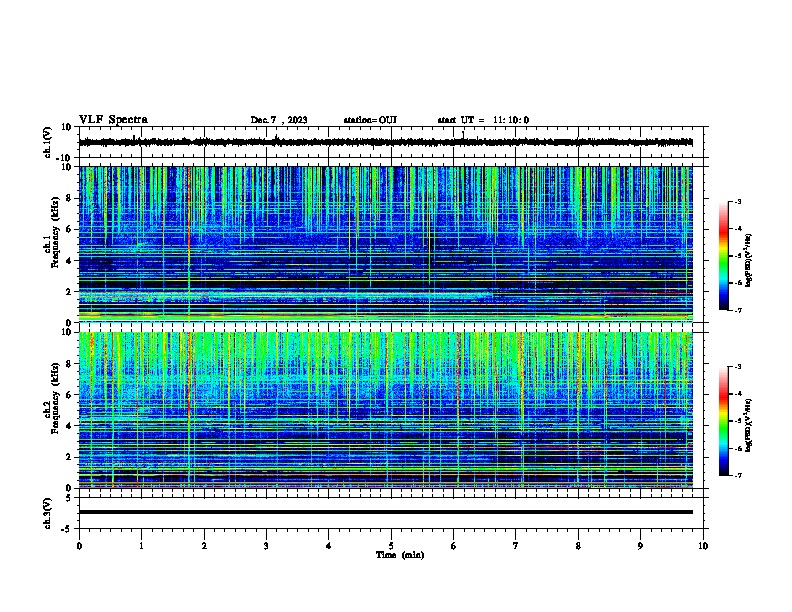
Task: Click inside the ch.1 spectrogram panel
Action: [385, 244]
